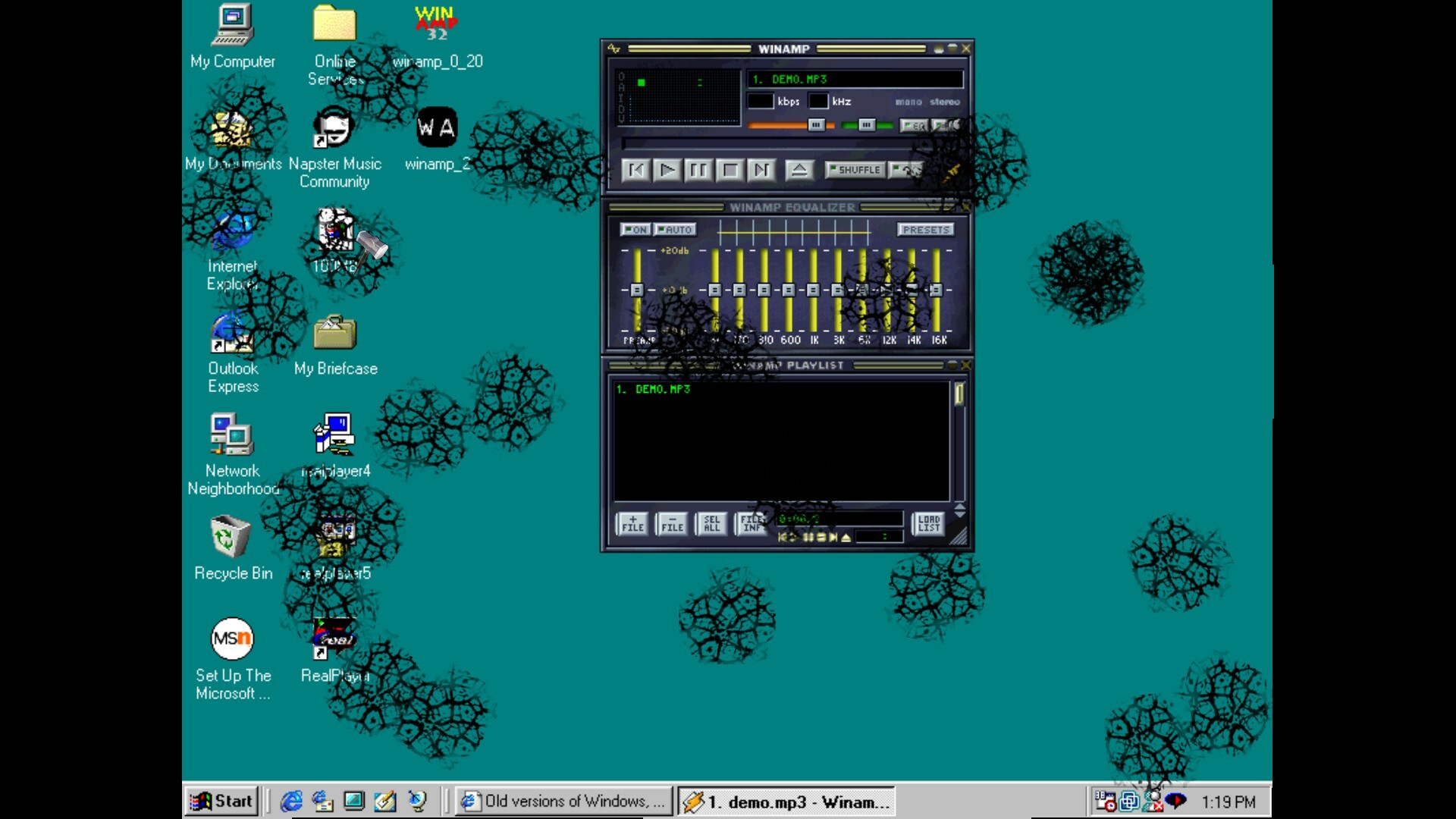Skip to the next track
This screenshot has height=819, width=1456.
point(761,171)
